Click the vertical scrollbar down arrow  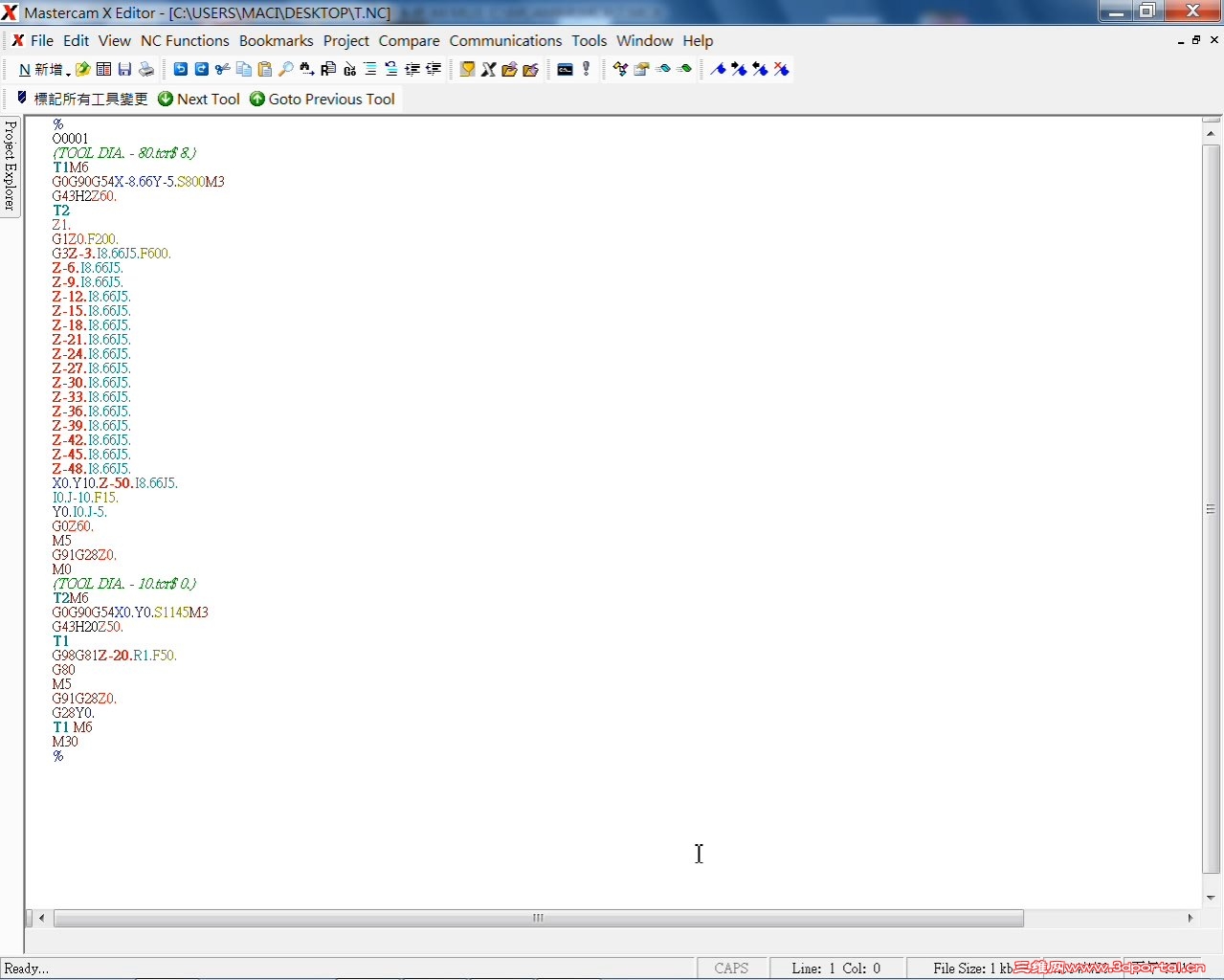click(1211, 898)
